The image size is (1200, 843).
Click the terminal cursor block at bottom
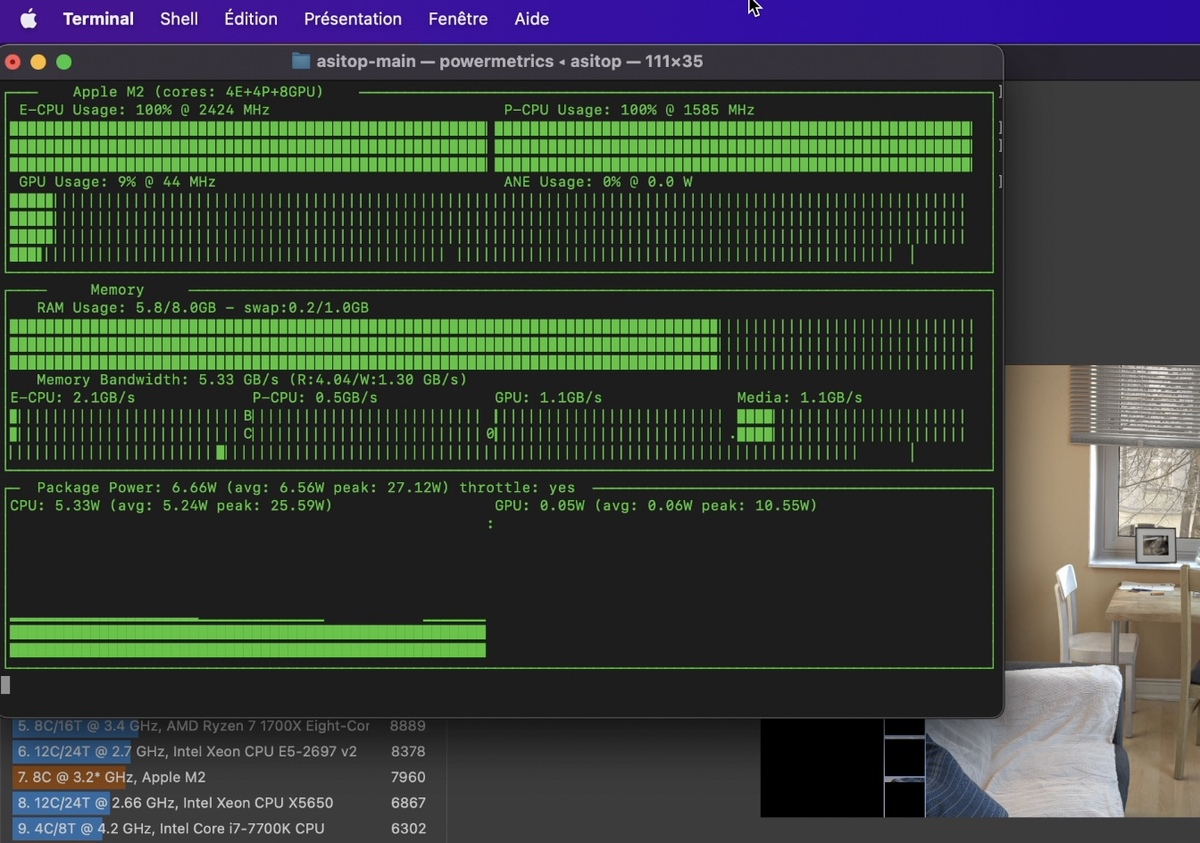pos(5,685)
